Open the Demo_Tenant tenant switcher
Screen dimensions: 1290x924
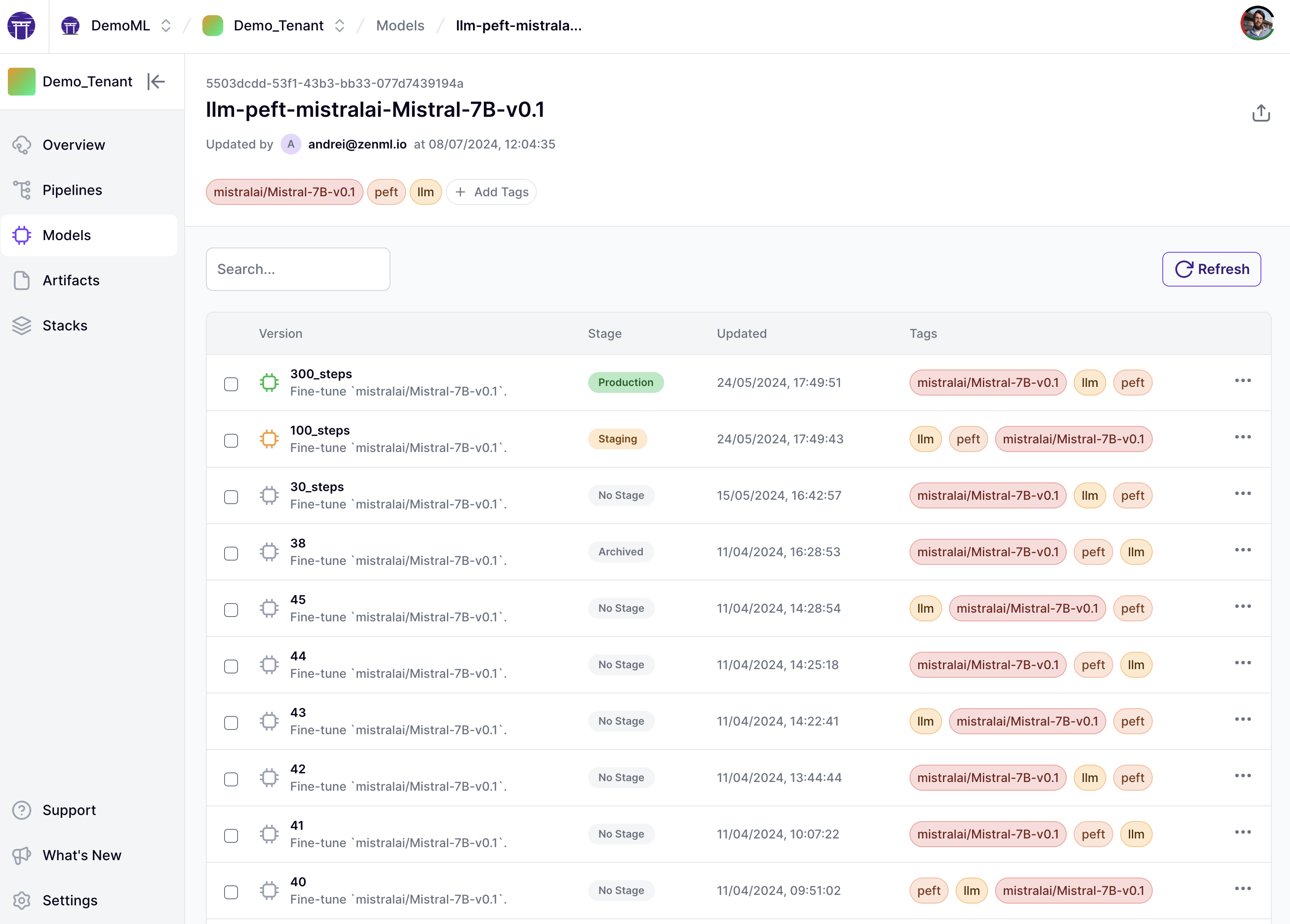340,26
